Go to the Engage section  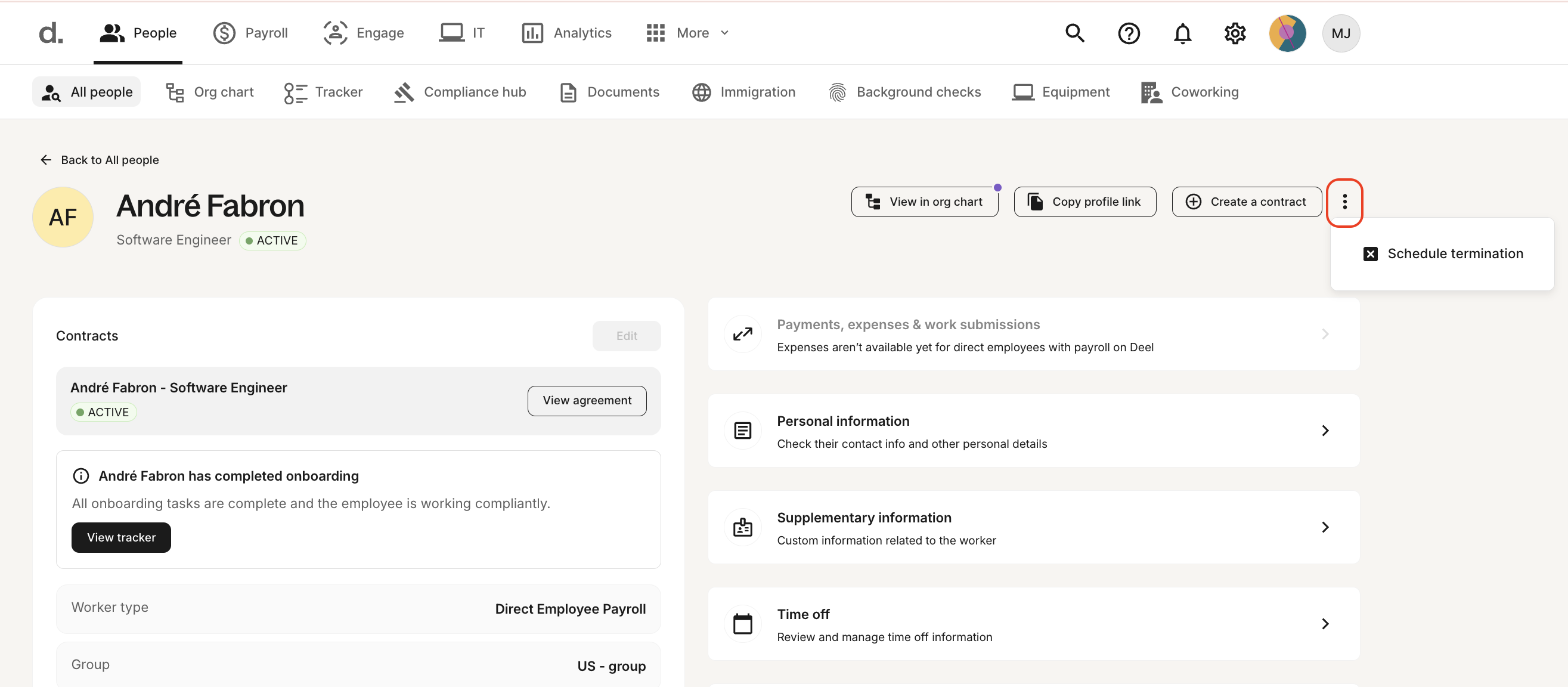point(364,33)
